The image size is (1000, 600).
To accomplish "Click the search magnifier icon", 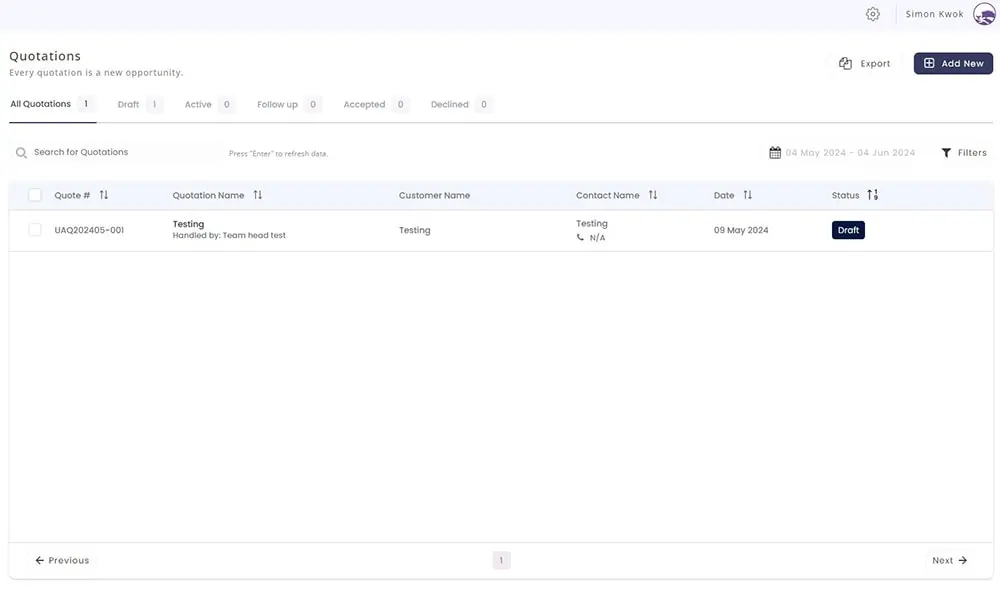I will [21, 153].
